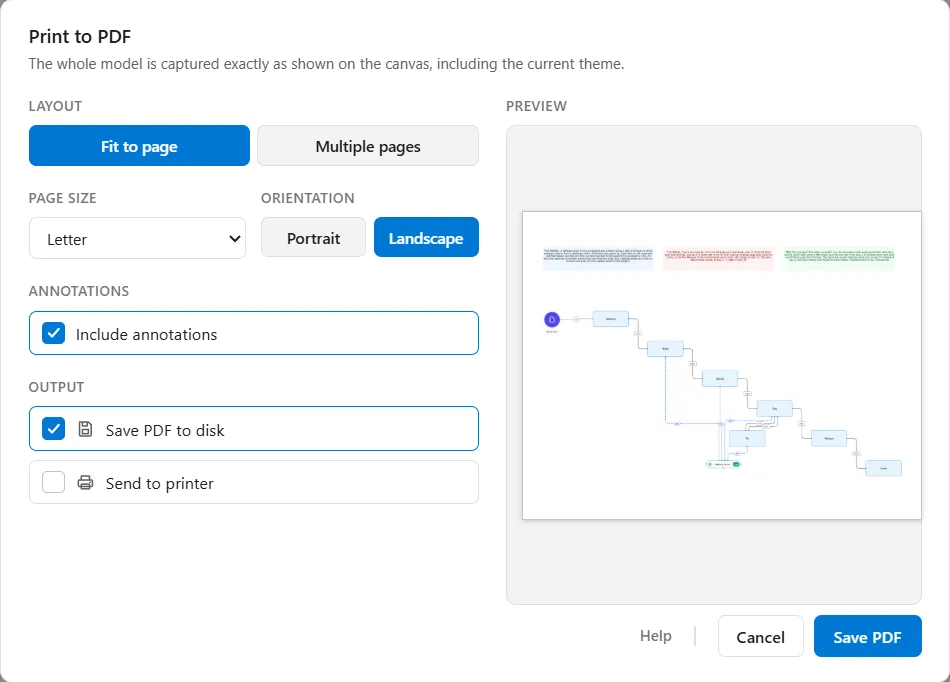Image resolution: width=950 pixels, height=682 pixels.
Task: Open the Help link
Action: [656, 636]
